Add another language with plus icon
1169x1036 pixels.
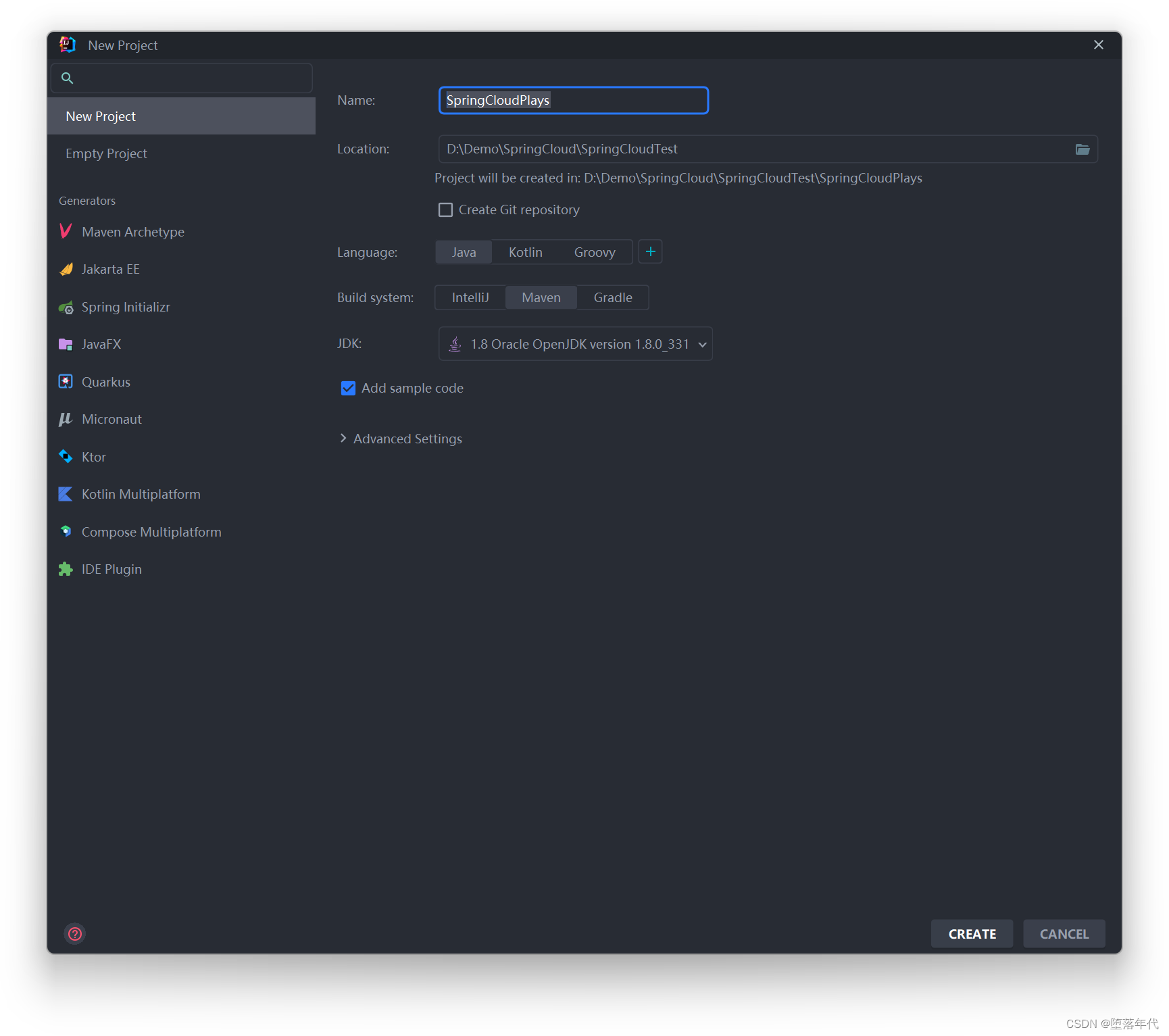(x=650, y=251)
